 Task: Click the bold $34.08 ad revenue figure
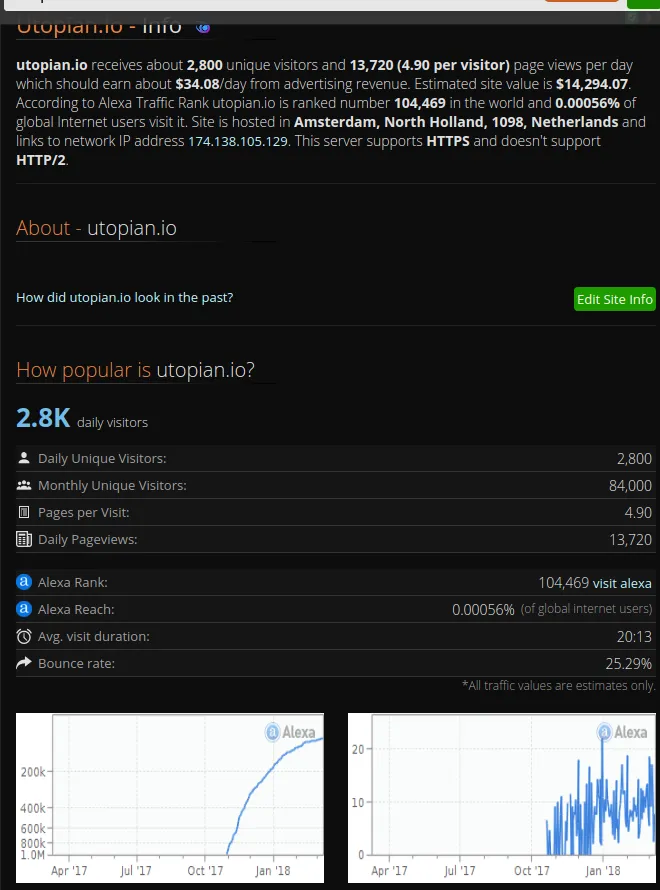coord(197,85)
